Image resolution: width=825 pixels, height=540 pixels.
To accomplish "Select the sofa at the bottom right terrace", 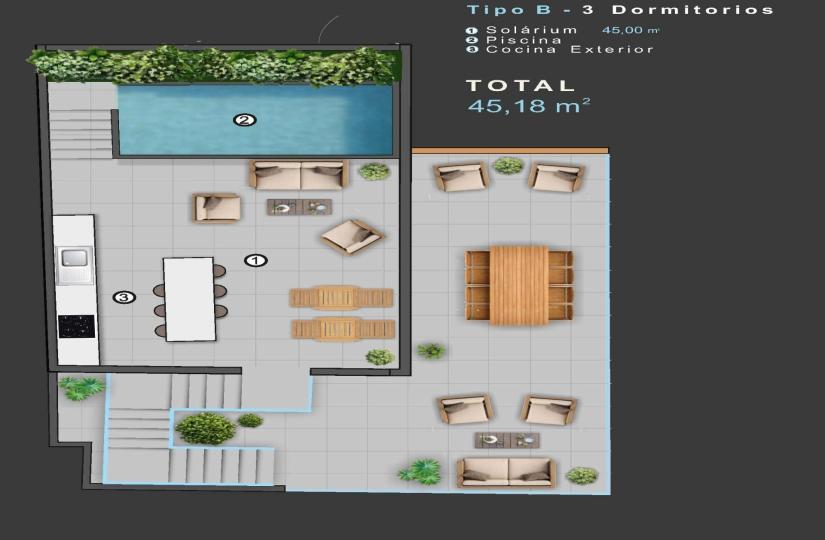I will pos(506,472).
